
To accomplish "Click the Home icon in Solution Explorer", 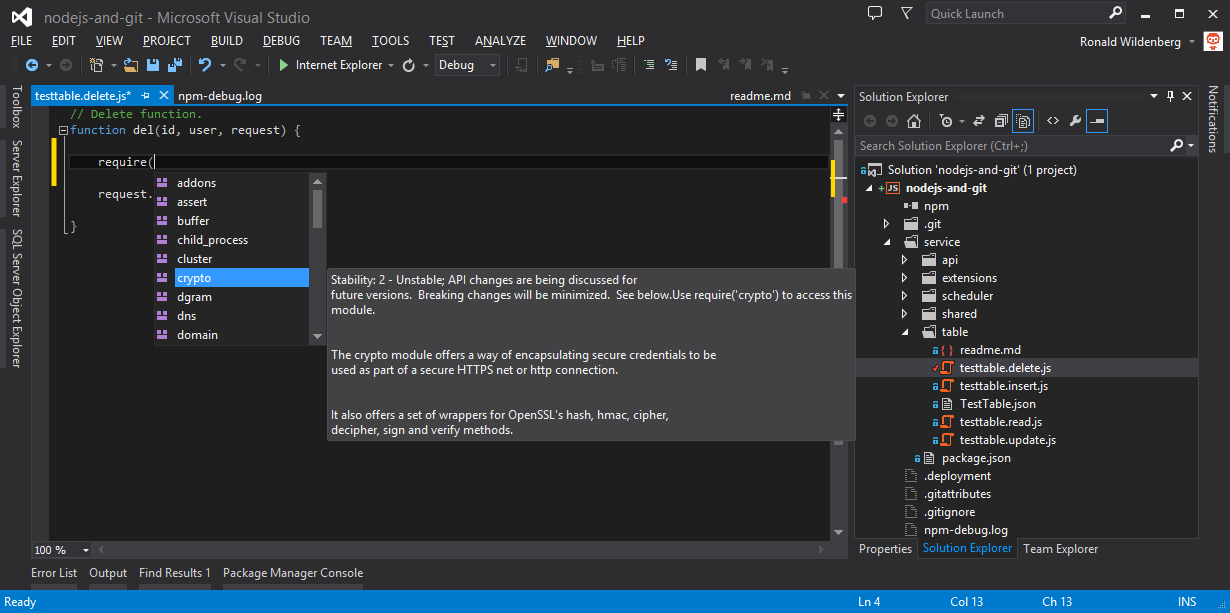I will coord(913,121).
